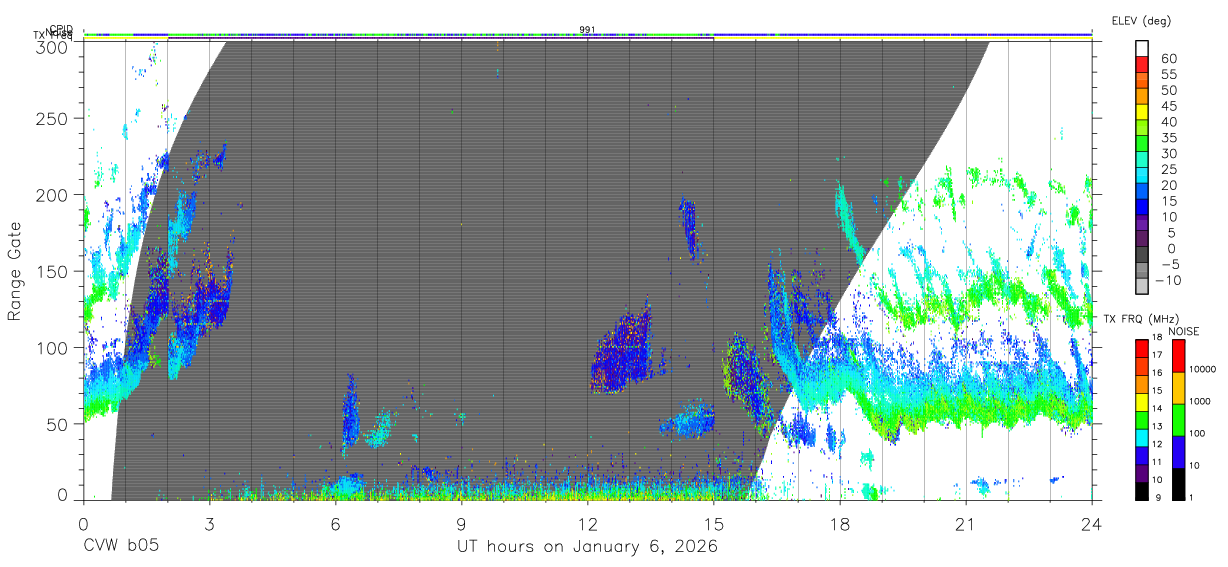
Task: Click the '55' label on ELEV scale
Action: click(x=1169, y=74)
